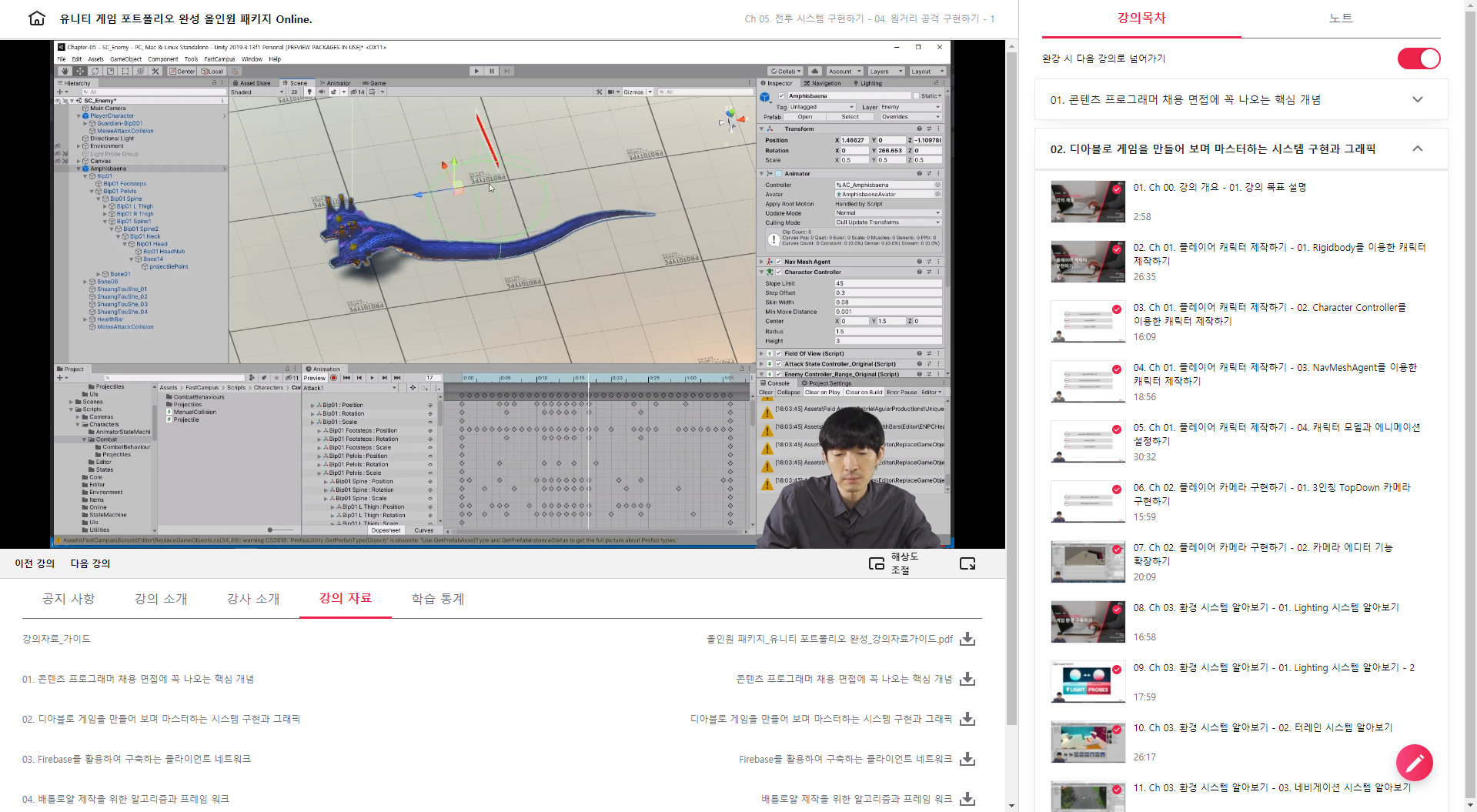Collapse section 02 디아블로 게임 chevron
This screenshot has width=1477, height=812.
pyautogui.click(x=1418, y=149)
